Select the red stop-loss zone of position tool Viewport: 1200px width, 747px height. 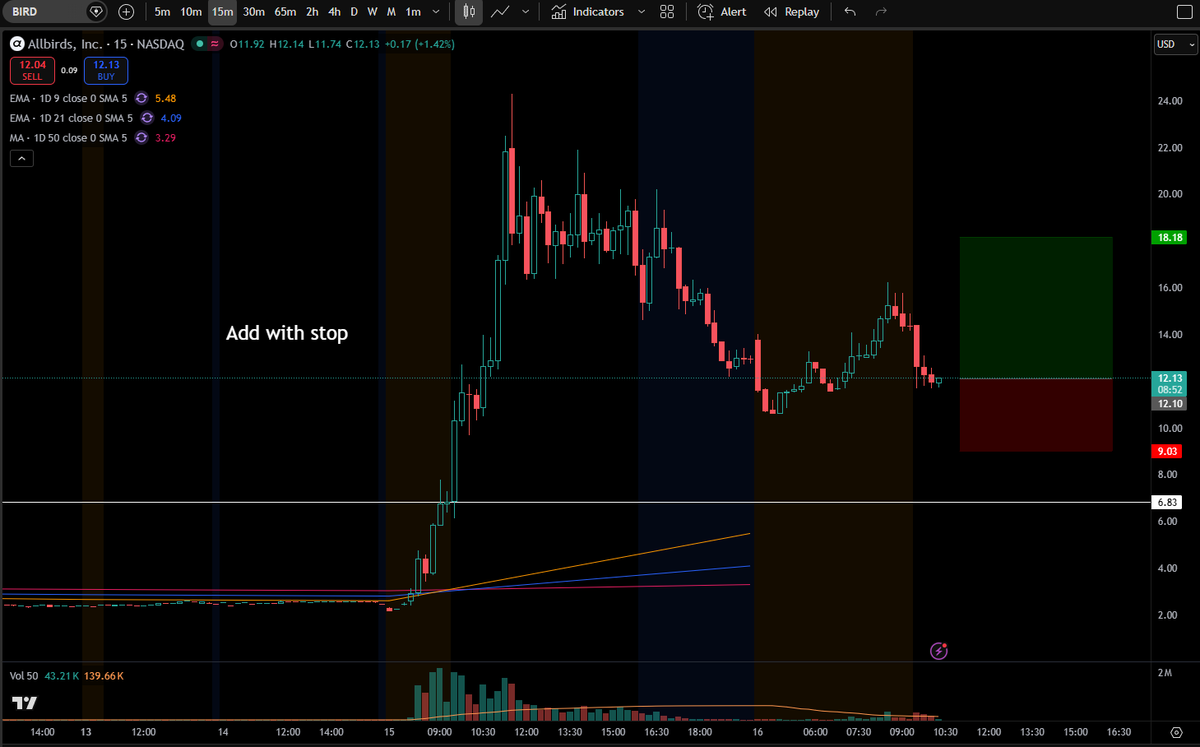(x=1036, y=414)
